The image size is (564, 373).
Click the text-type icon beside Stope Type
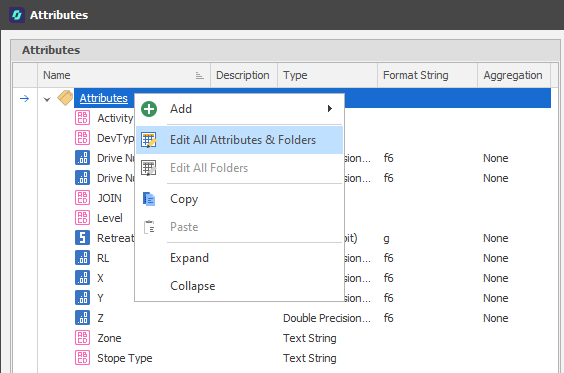[82, 358]
